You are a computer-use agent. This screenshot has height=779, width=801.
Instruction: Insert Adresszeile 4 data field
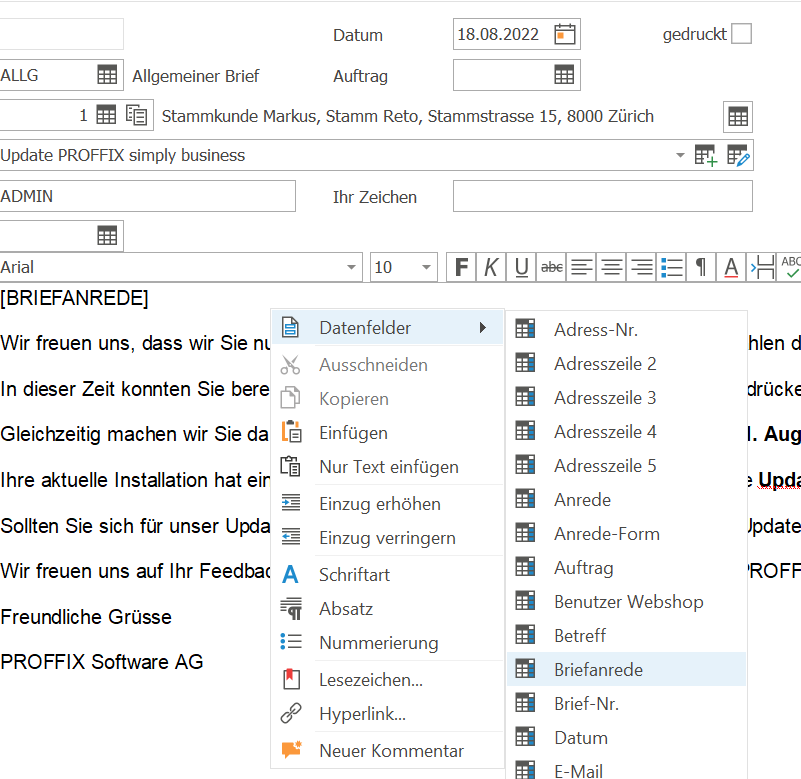(626, 432)
